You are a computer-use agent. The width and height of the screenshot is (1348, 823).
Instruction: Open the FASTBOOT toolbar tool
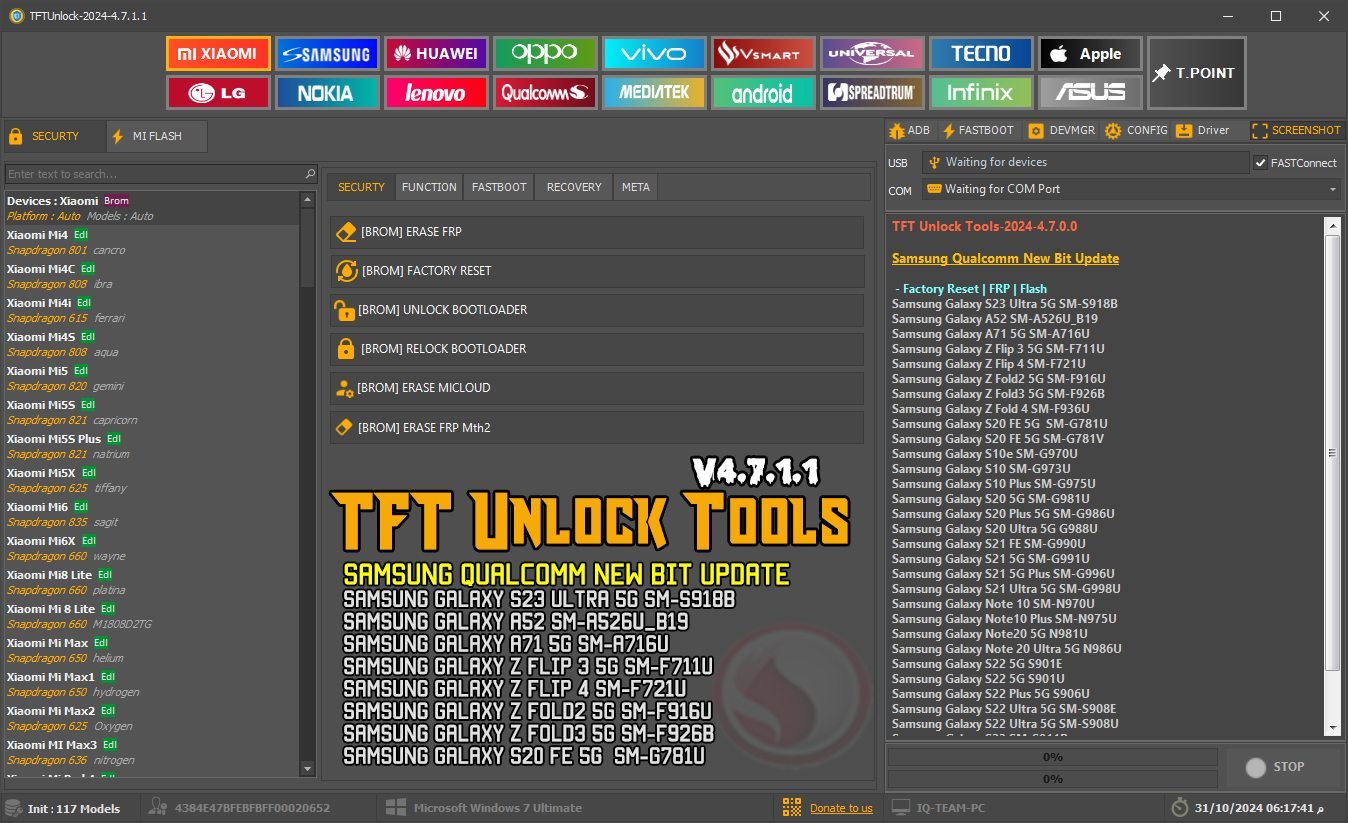click(978, 130)
